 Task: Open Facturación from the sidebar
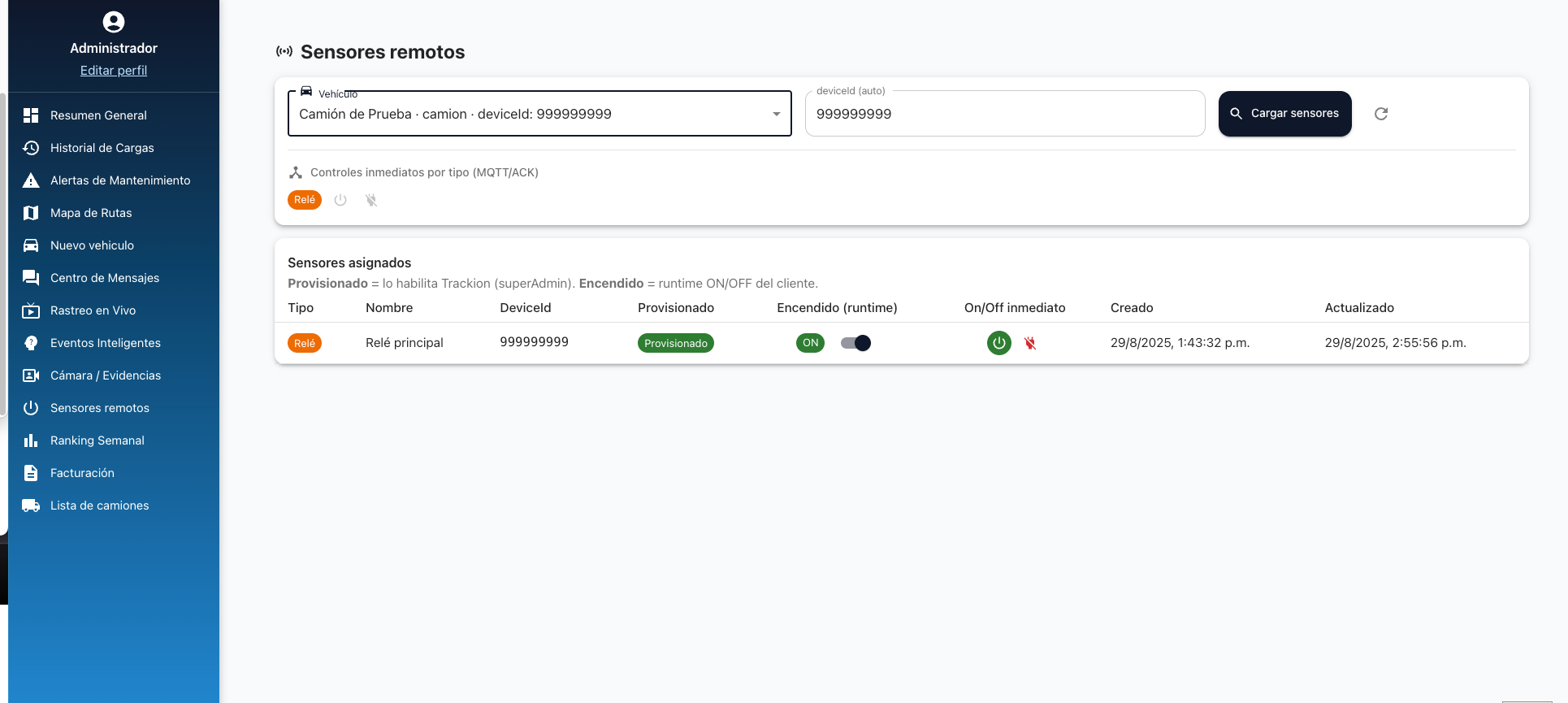pos(82,473)
